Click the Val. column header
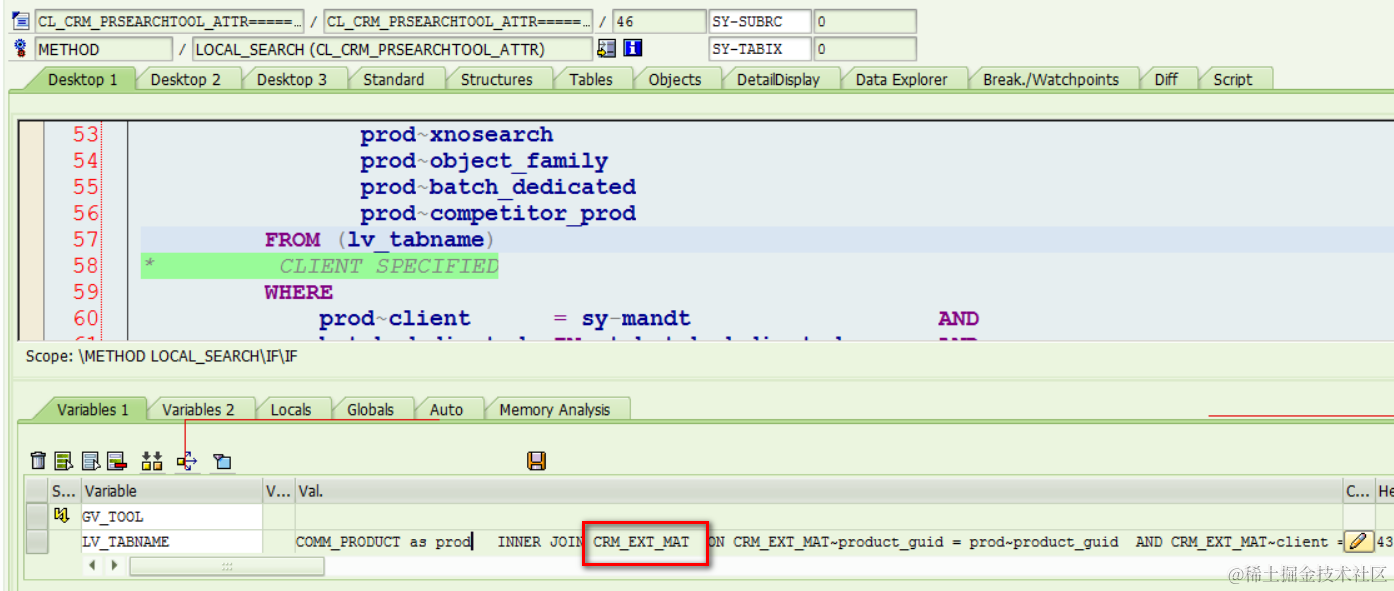The image size is (1394, 591). coord(818,491)
